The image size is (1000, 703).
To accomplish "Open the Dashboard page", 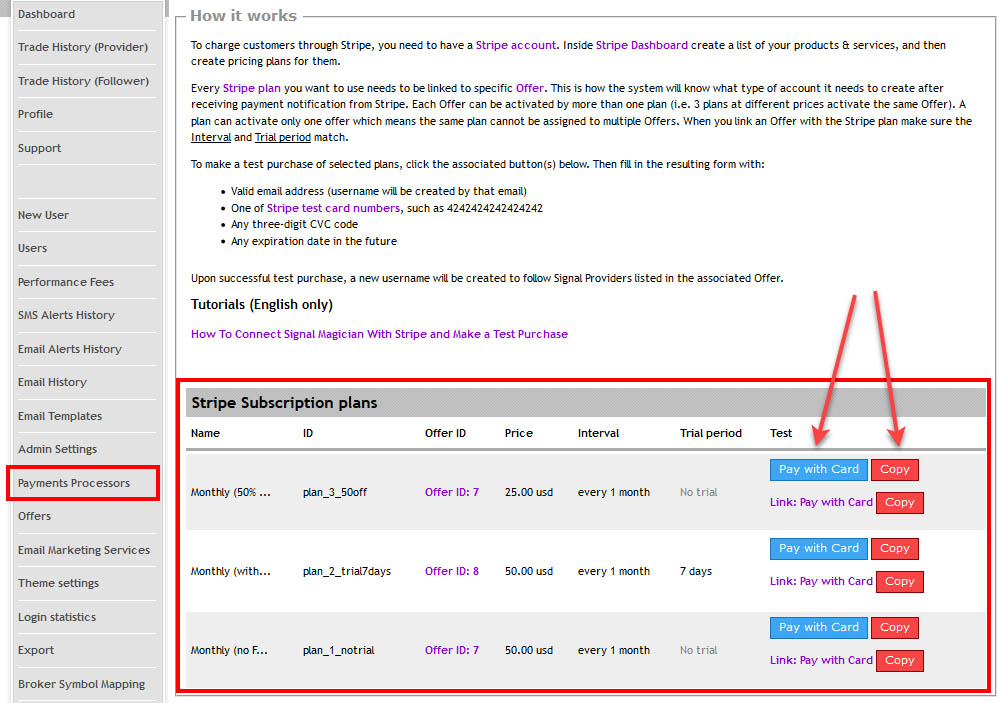I will 47,14.
